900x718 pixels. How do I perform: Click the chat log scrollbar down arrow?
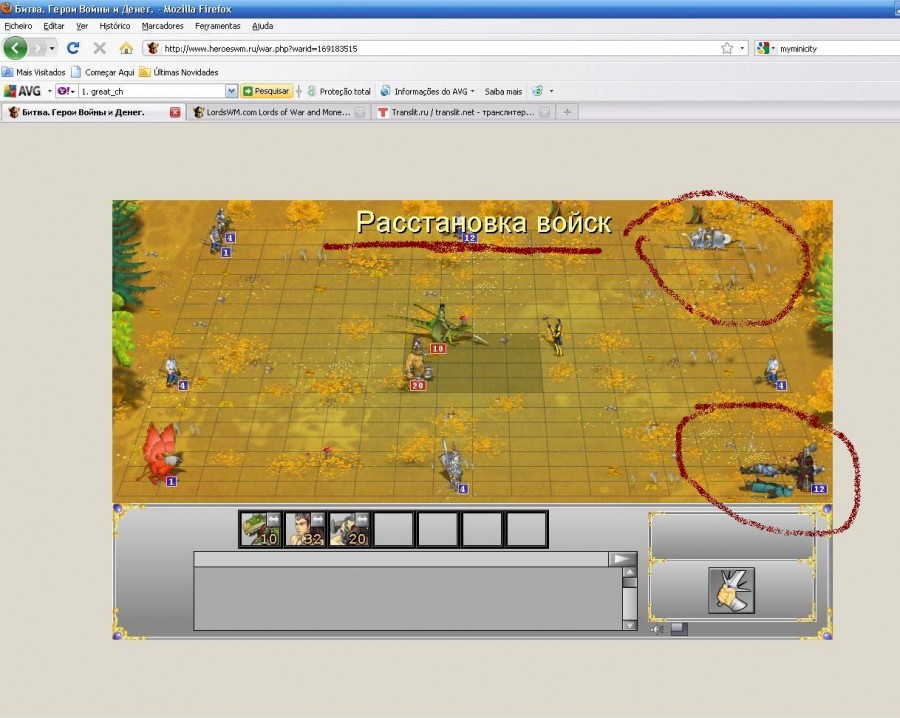tap(630, 625)
